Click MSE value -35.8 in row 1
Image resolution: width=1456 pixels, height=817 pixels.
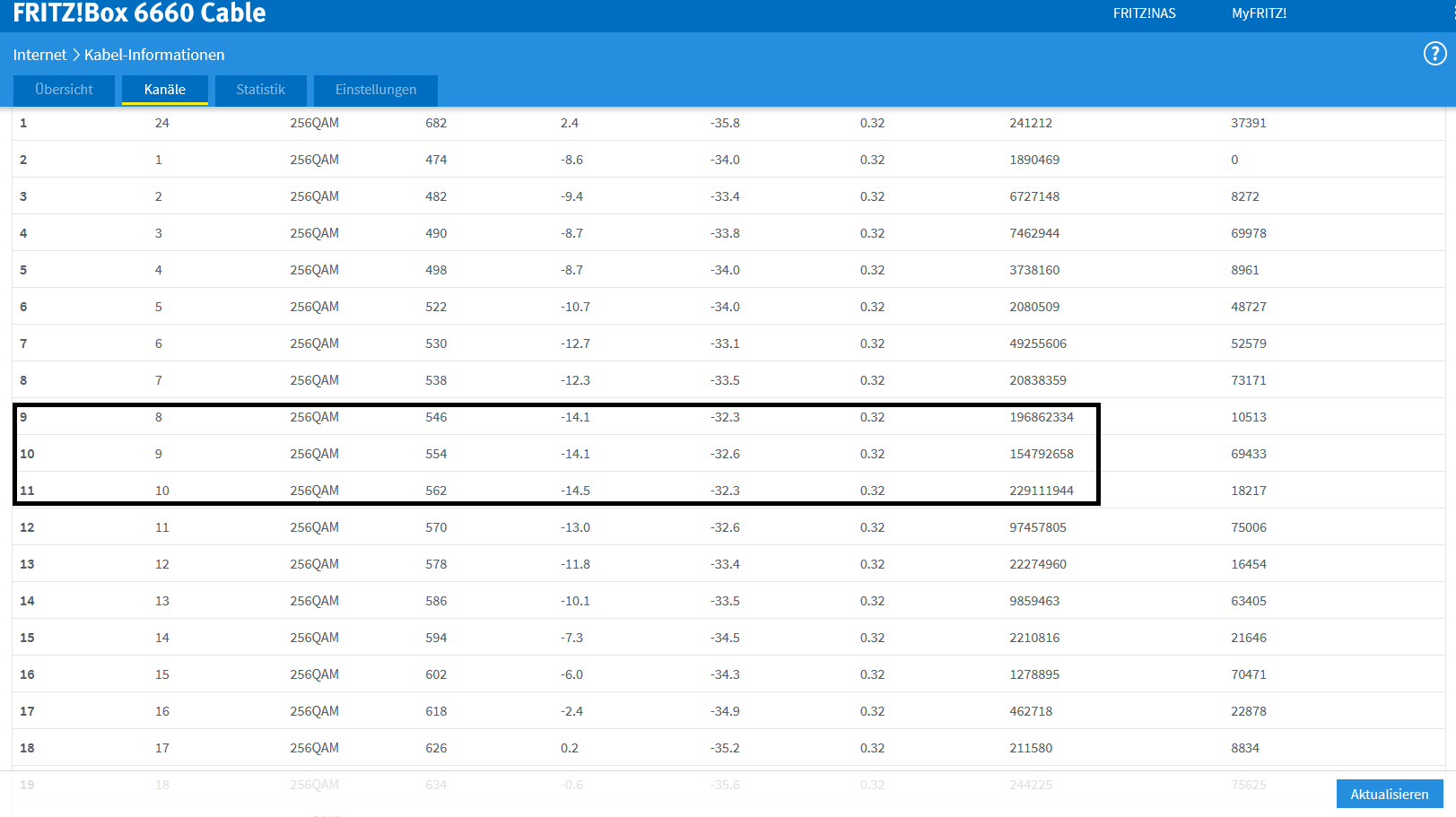725,123
